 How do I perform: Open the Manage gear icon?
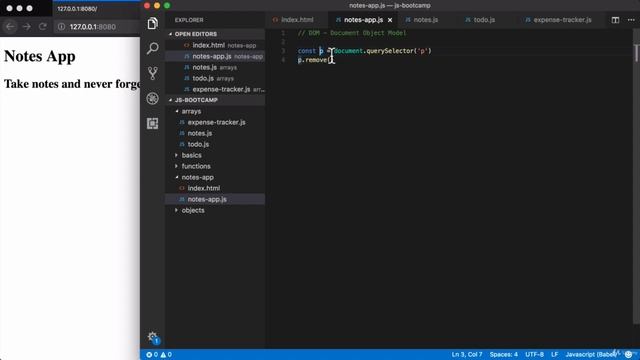(x=153, y=337)
